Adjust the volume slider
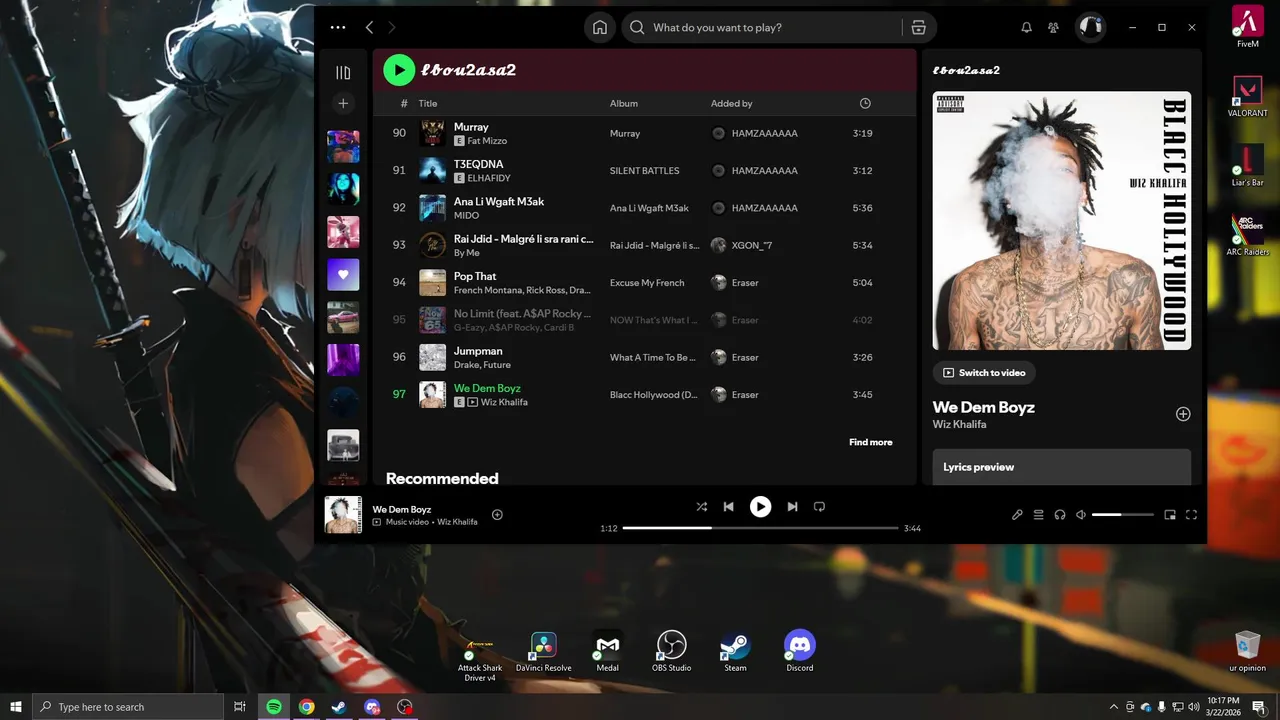 (1121, 515)
